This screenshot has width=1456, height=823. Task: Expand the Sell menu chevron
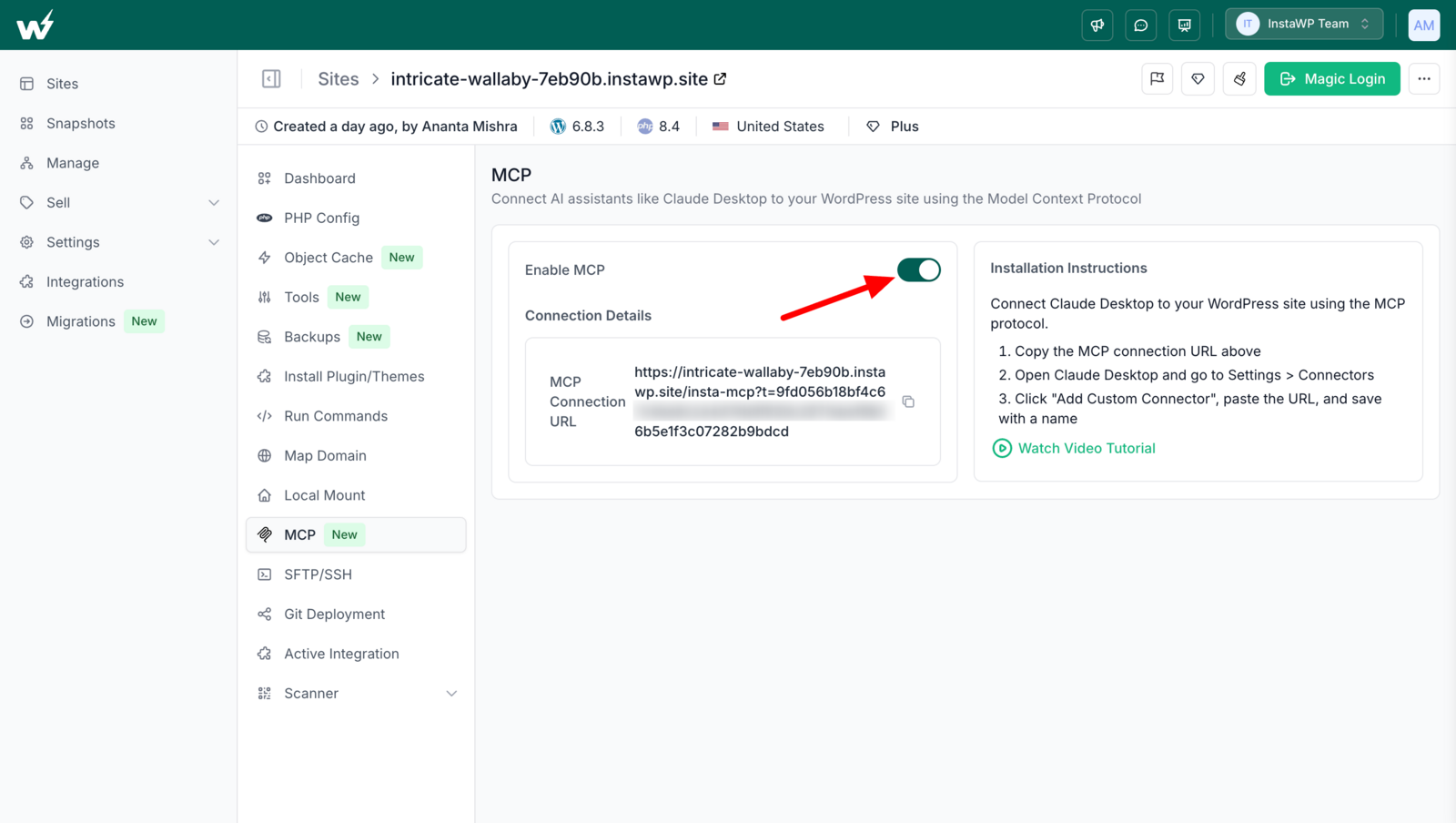coord(214,203)
